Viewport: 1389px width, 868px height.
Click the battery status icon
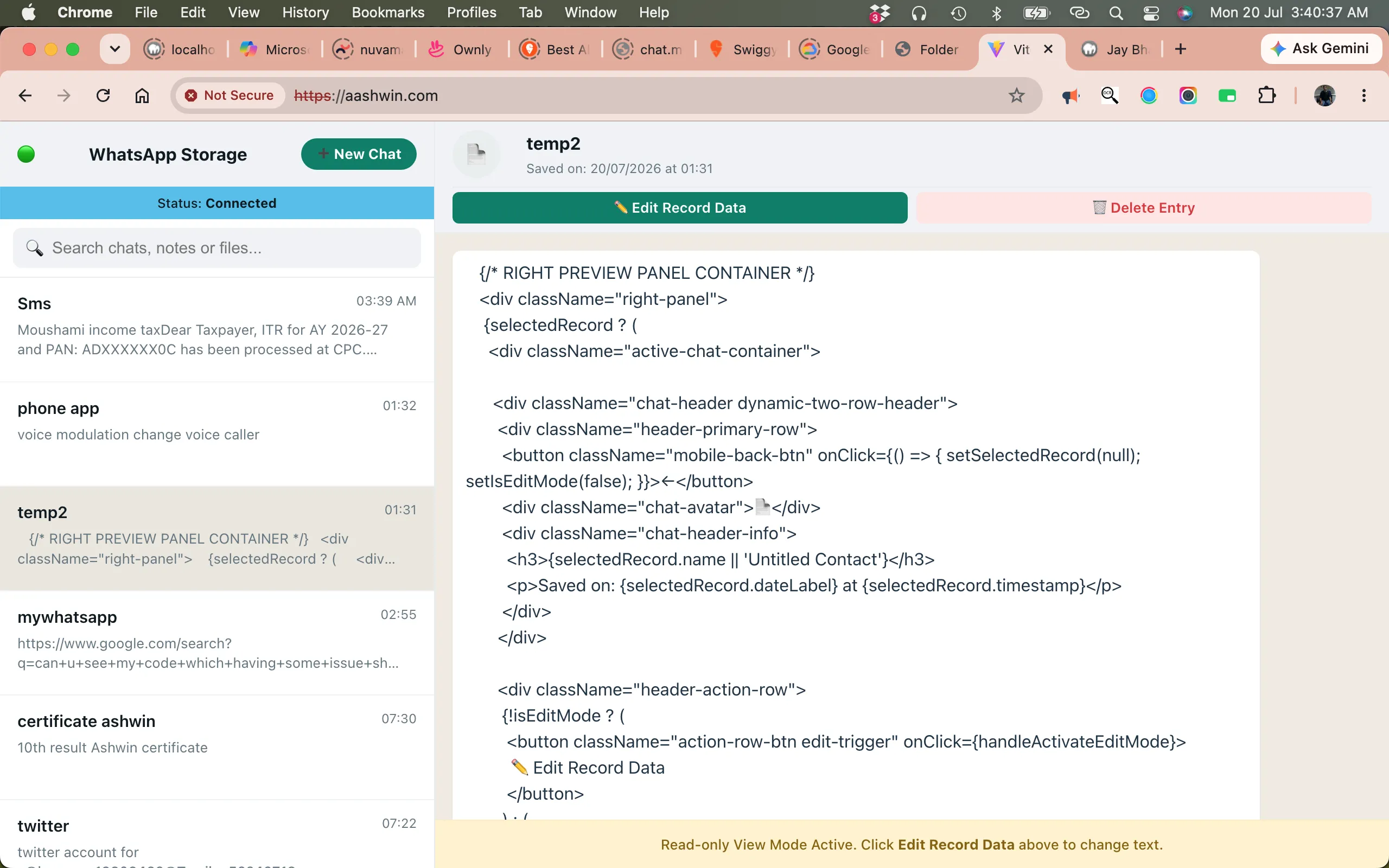[1036, 12]
